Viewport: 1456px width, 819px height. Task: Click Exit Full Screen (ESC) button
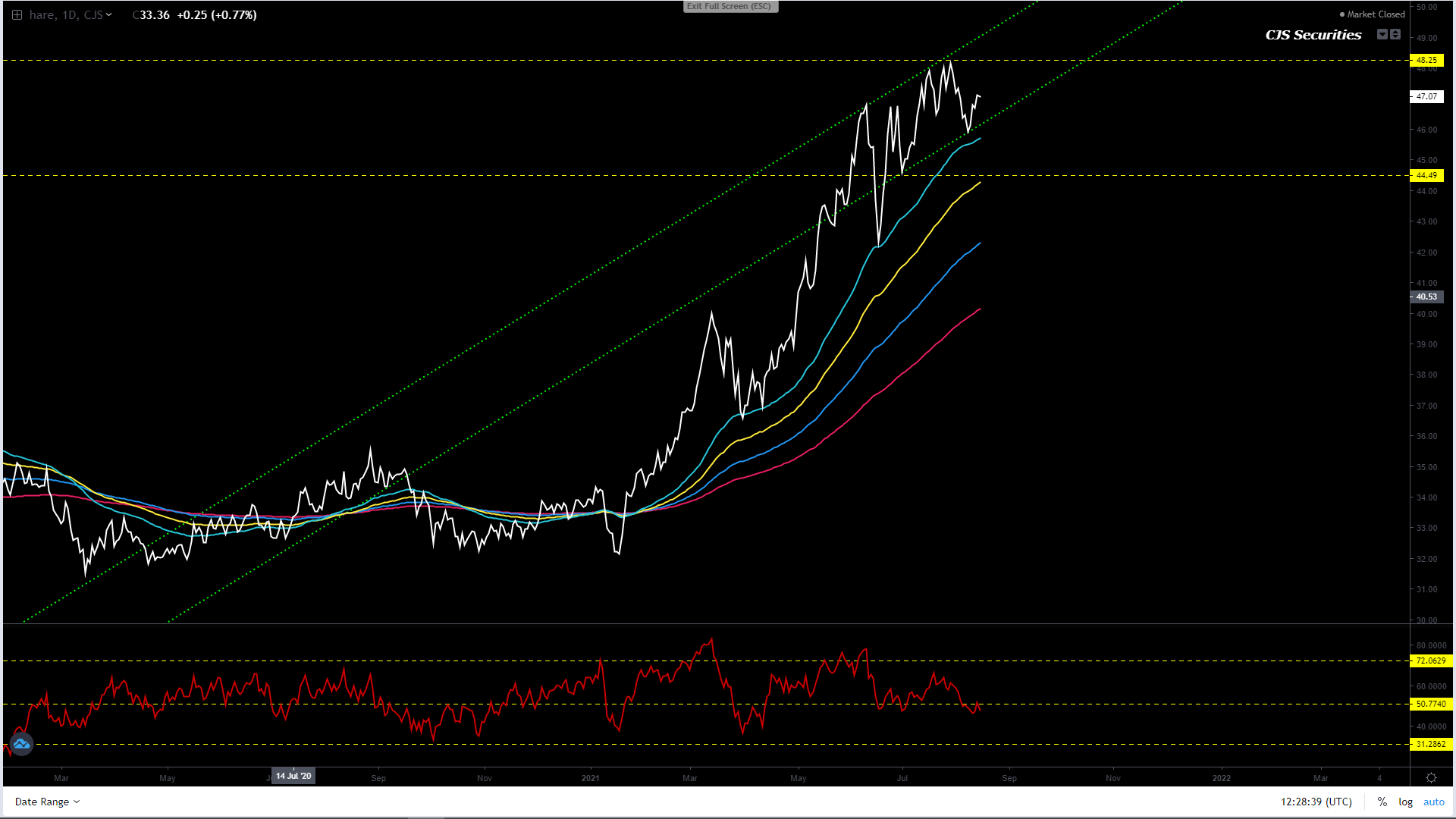tap(730, 6)
